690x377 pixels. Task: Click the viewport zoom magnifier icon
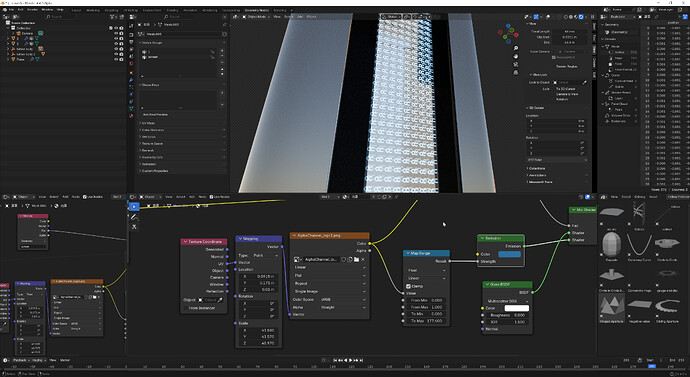click(516, 48)
